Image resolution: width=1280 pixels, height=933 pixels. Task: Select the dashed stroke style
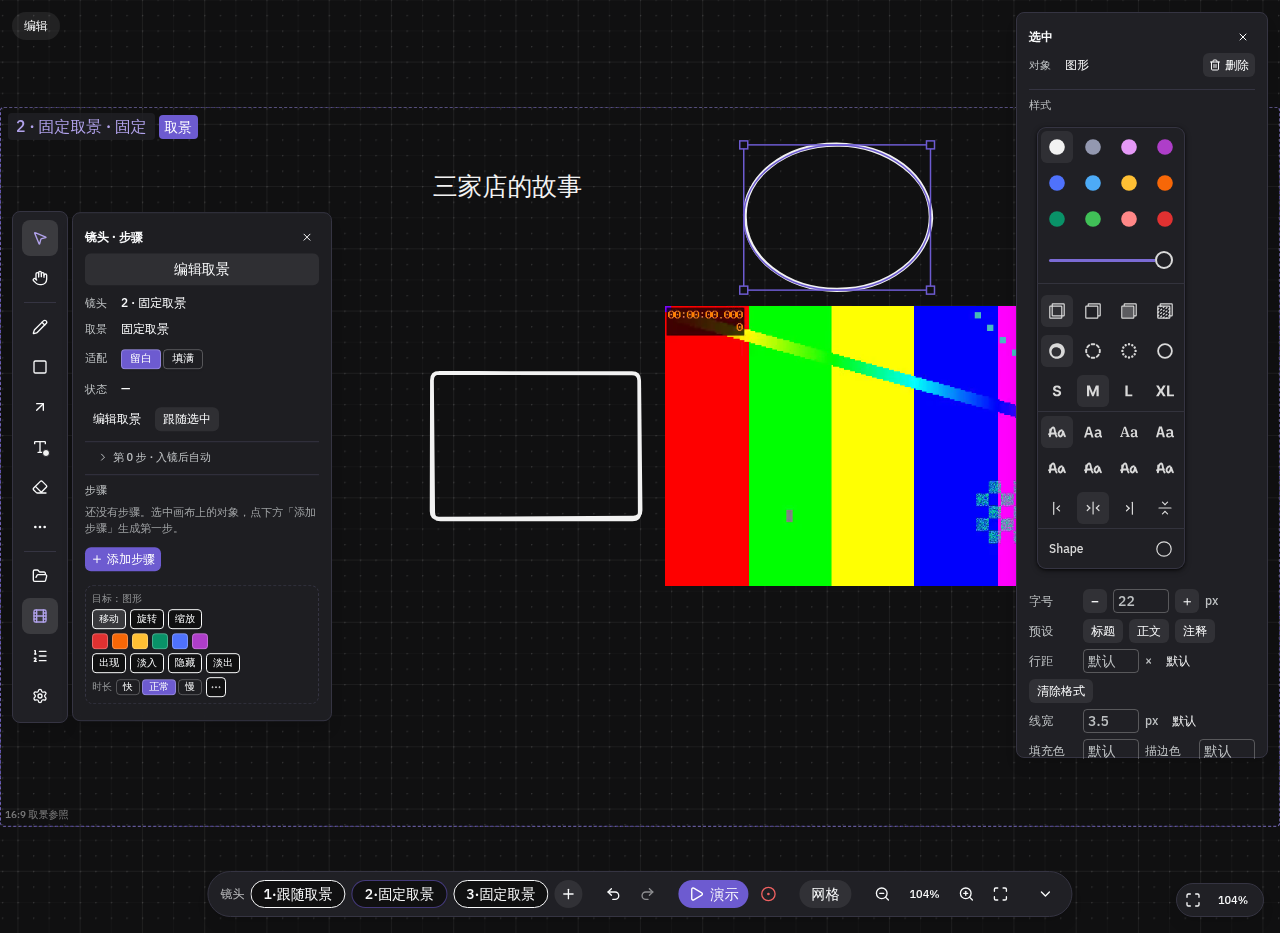1093,351
